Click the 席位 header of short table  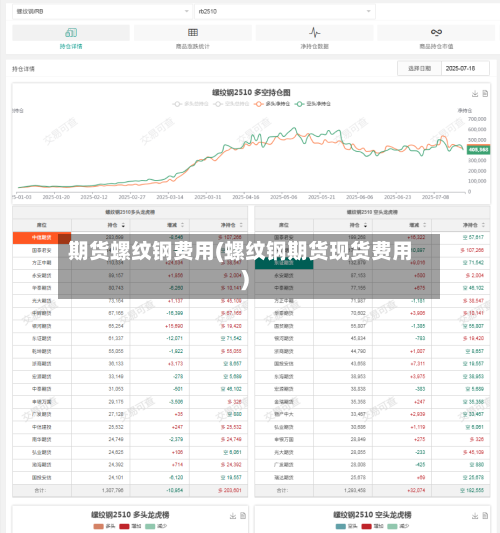[x=284, y=225]
